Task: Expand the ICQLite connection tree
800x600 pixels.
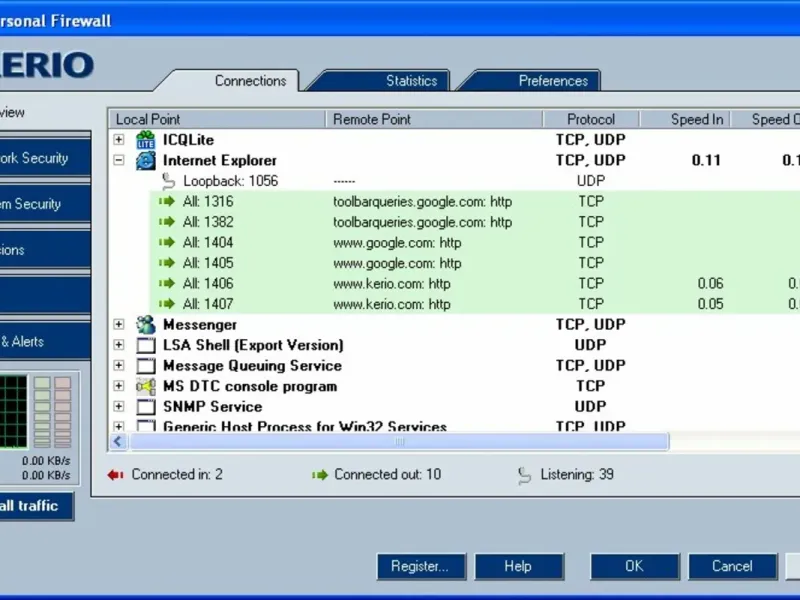Action: pos(119,139)
